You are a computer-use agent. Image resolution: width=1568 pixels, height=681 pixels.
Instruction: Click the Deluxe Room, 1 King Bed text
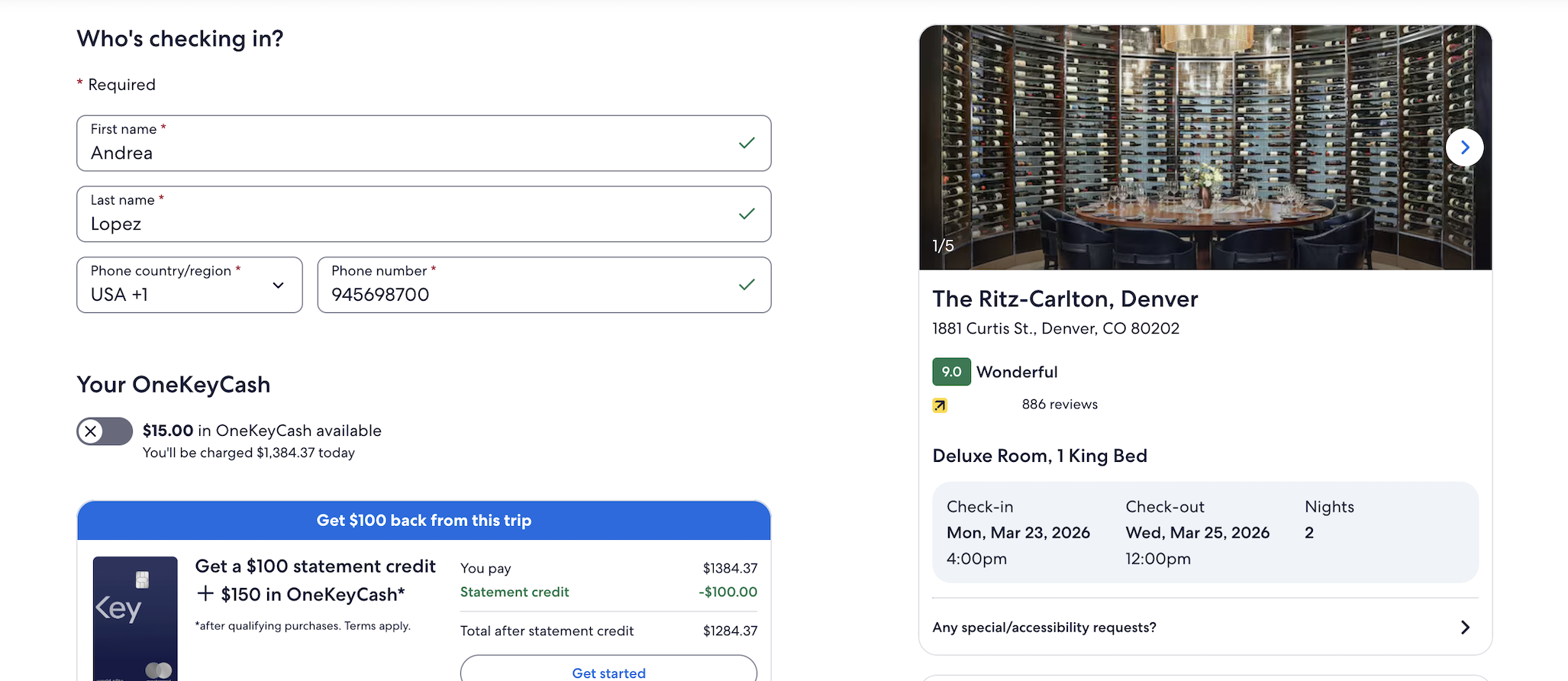(x=1040, y=457)
